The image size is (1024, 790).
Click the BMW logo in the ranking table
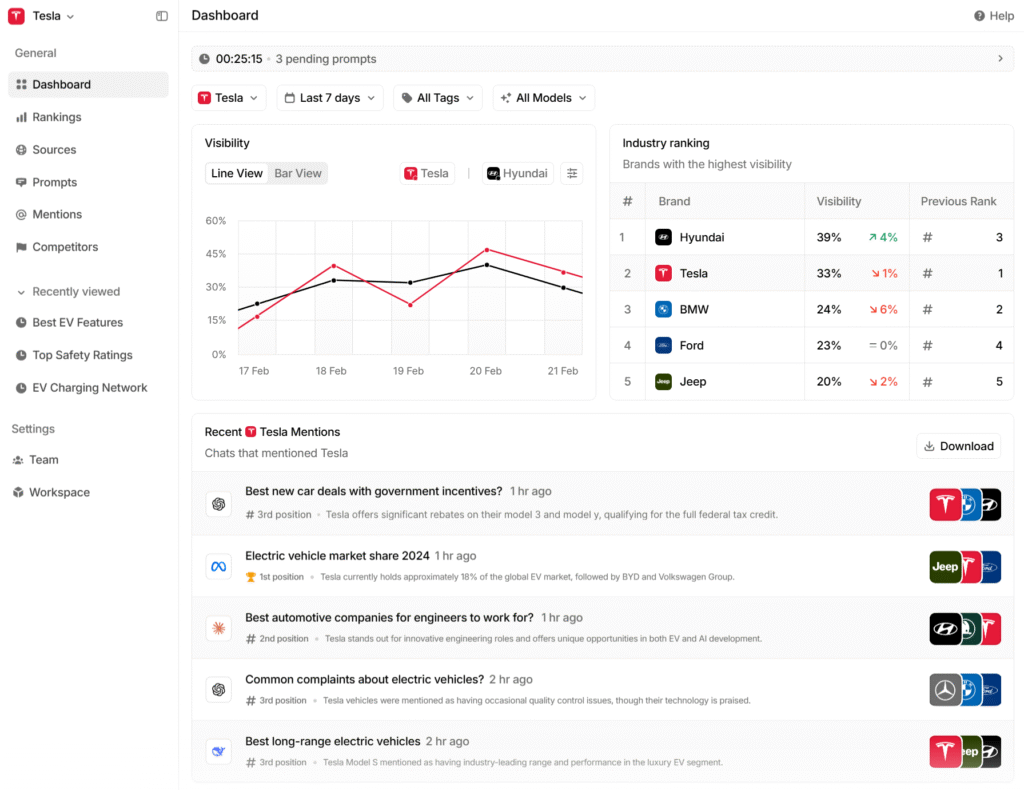coord(663,309)
